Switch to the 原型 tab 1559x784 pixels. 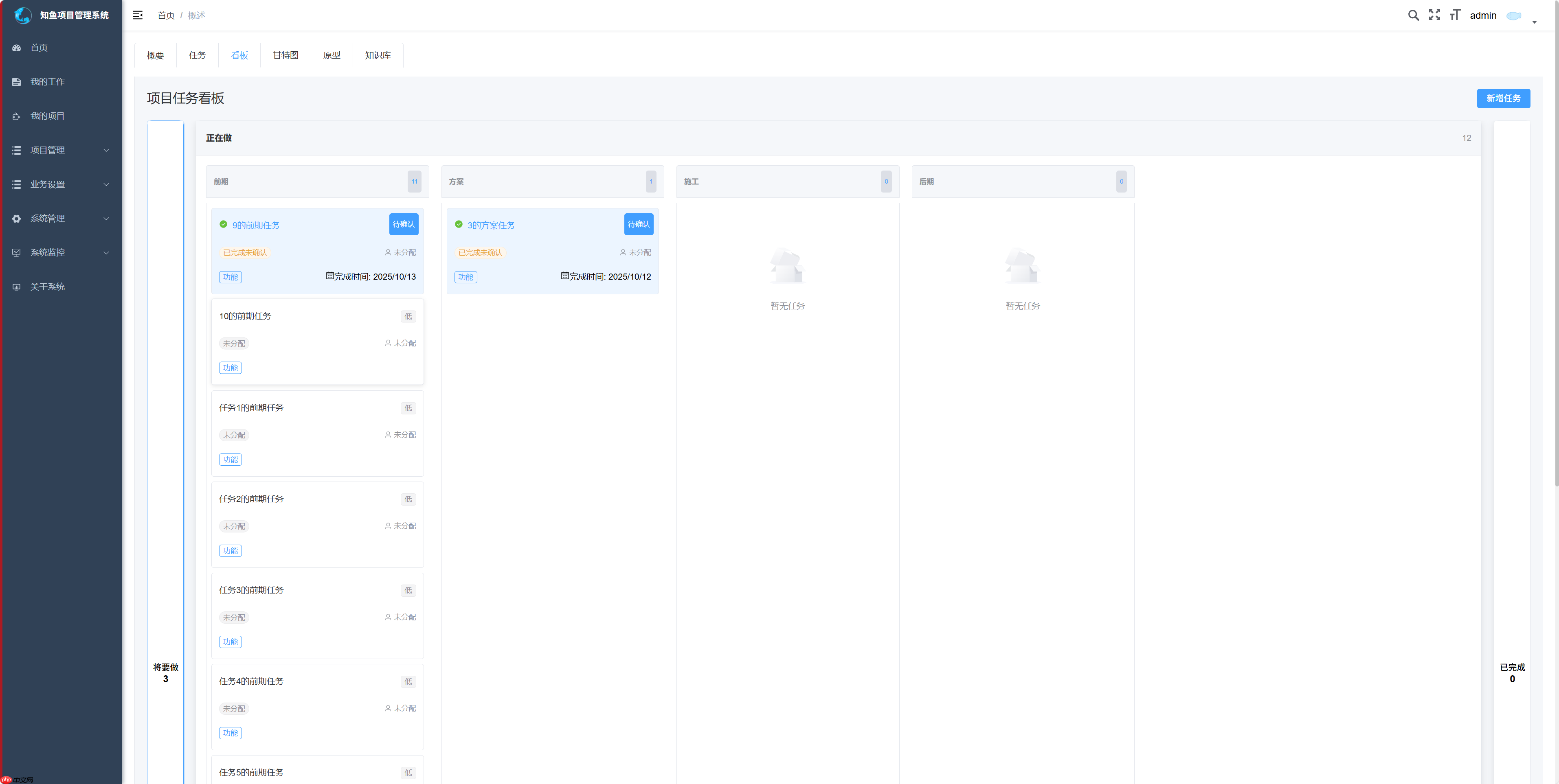(x=332, y=55)
